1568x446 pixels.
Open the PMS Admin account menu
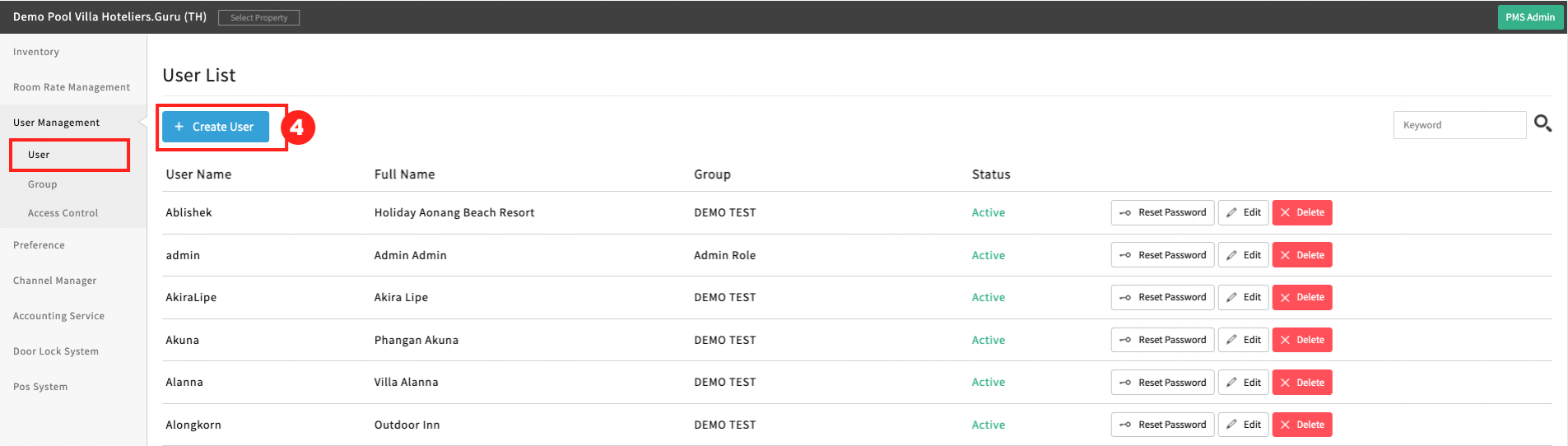tap(1529, 17)
